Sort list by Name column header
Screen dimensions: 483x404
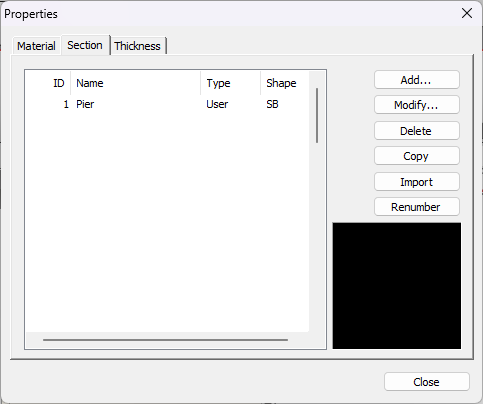pyautogui.click(x=135, y=83)
